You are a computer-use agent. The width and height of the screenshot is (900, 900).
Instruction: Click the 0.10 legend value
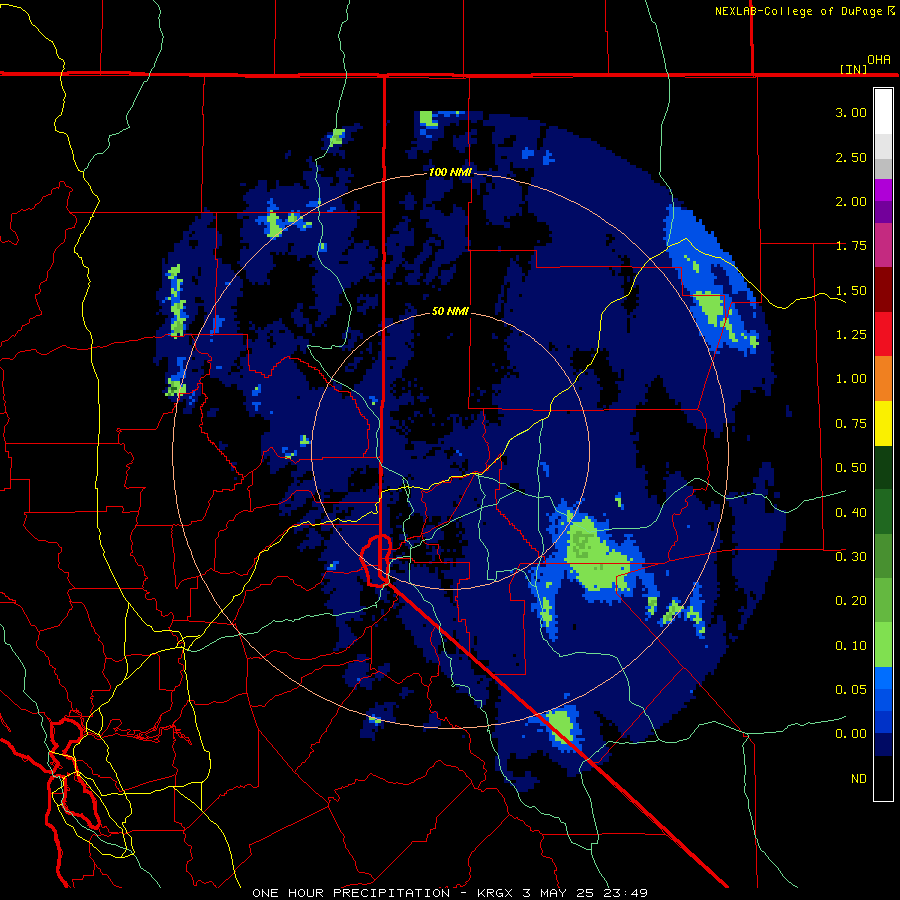click(x=851, y=646)
